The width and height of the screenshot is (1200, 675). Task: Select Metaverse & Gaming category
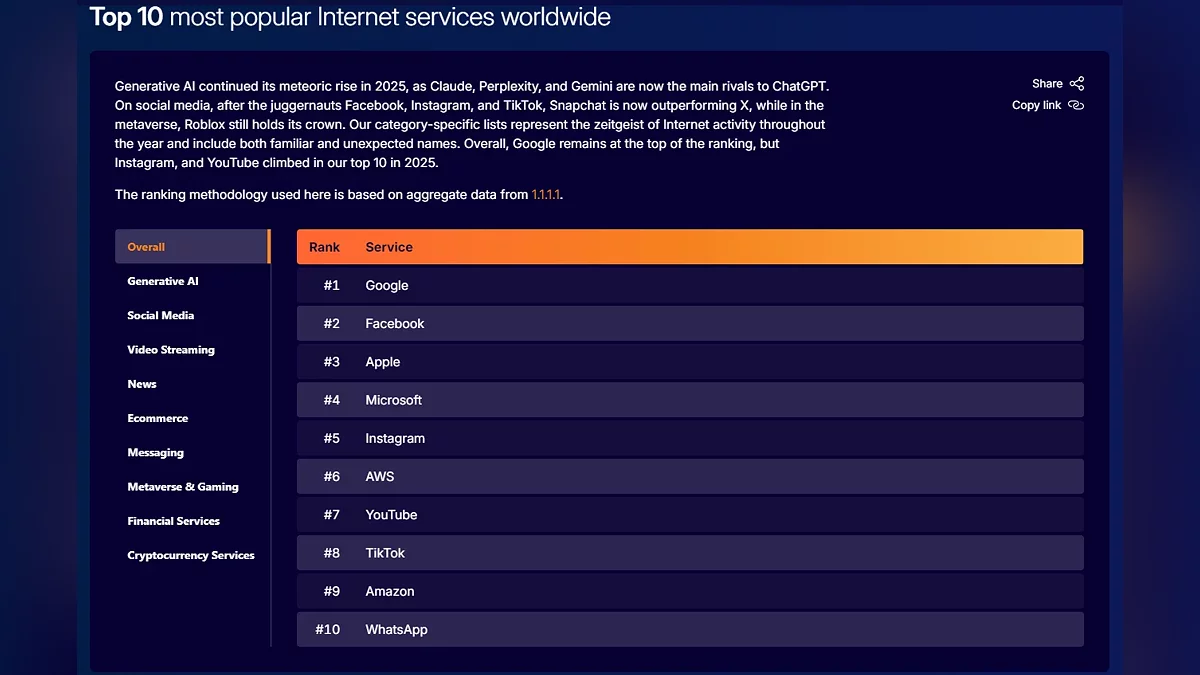click(x=183, y=487)
